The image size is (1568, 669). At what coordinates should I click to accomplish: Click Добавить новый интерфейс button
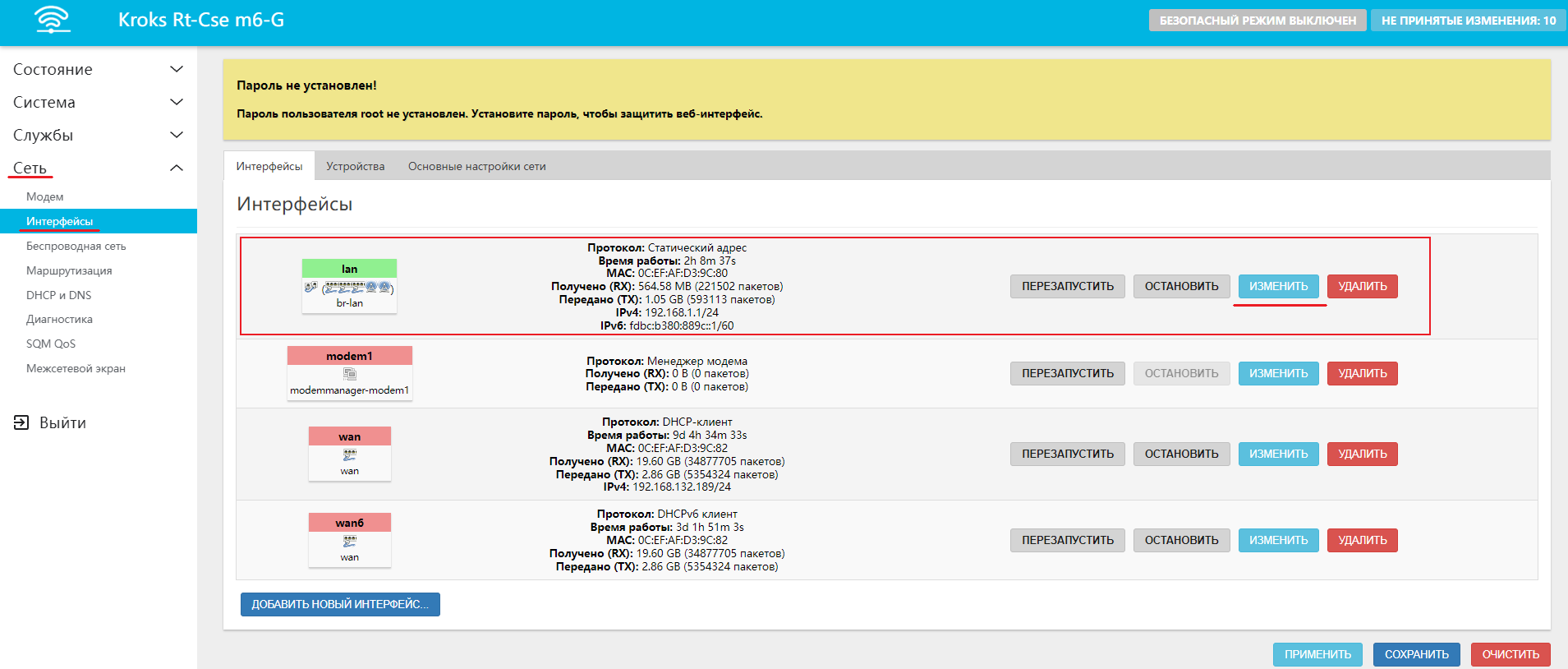click(340, 604)
